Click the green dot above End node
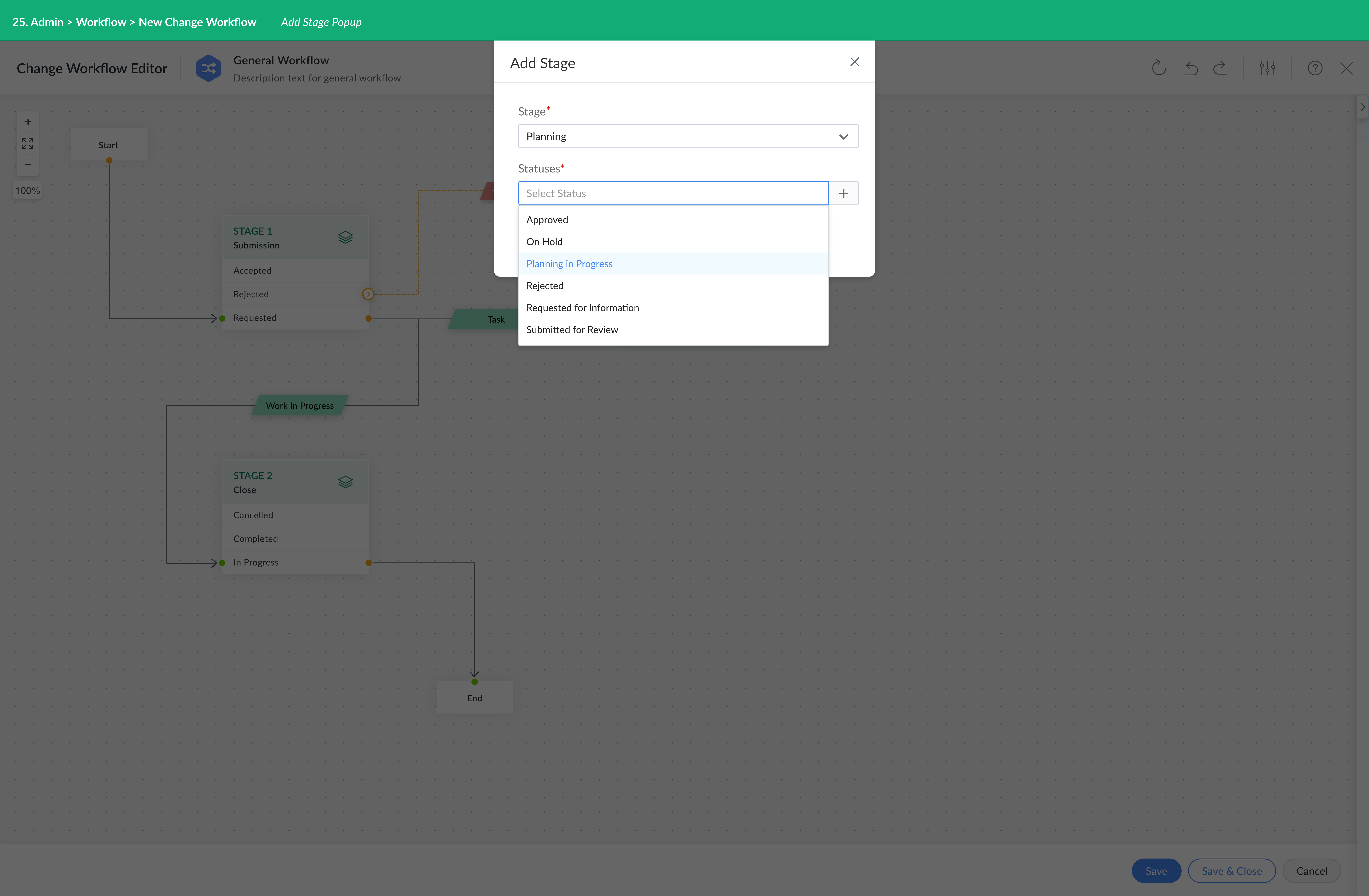 click(474, 682)
